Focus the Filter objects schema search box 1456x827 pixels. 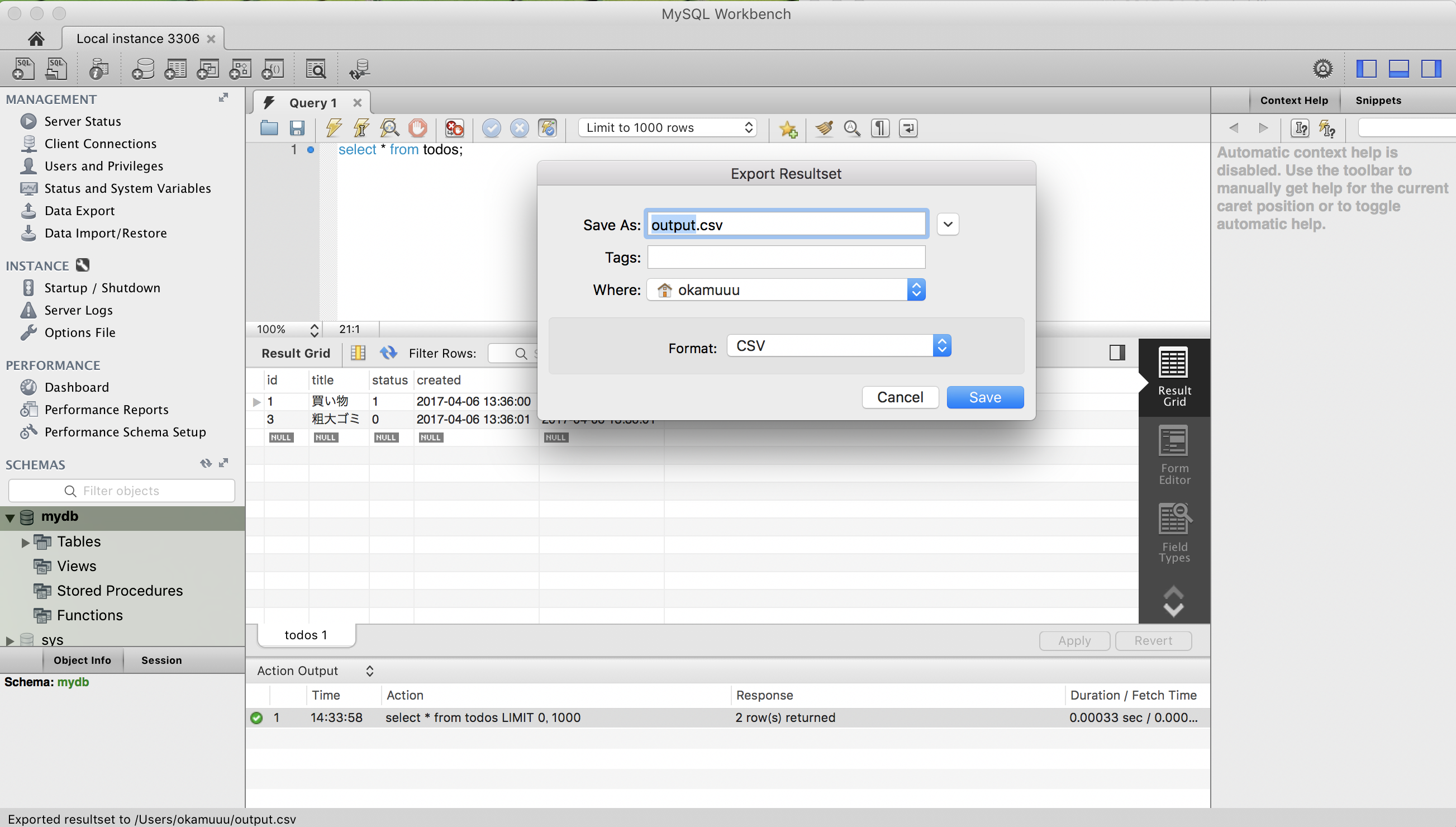pos(122,491)
